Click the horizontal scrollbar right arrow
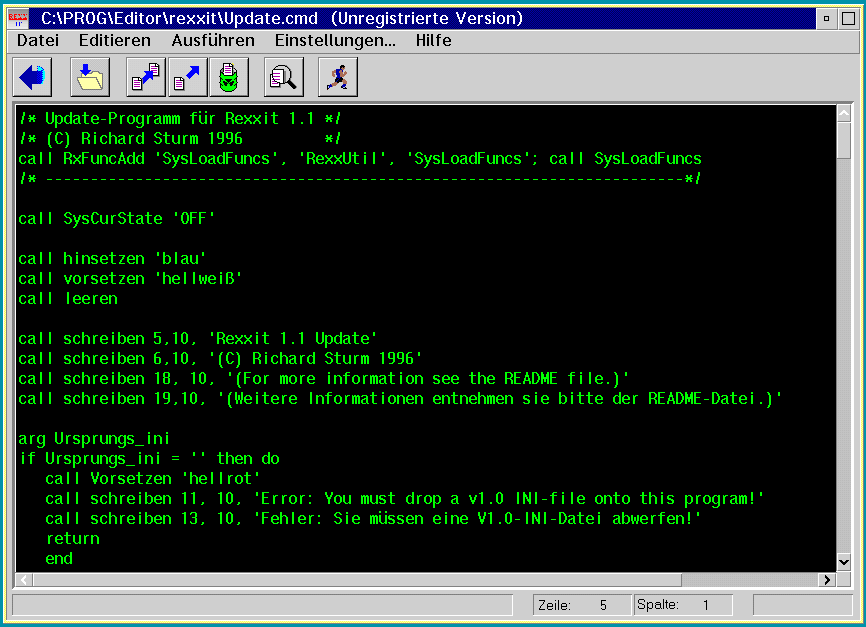 pyautogui.click(x=826, y=580)
